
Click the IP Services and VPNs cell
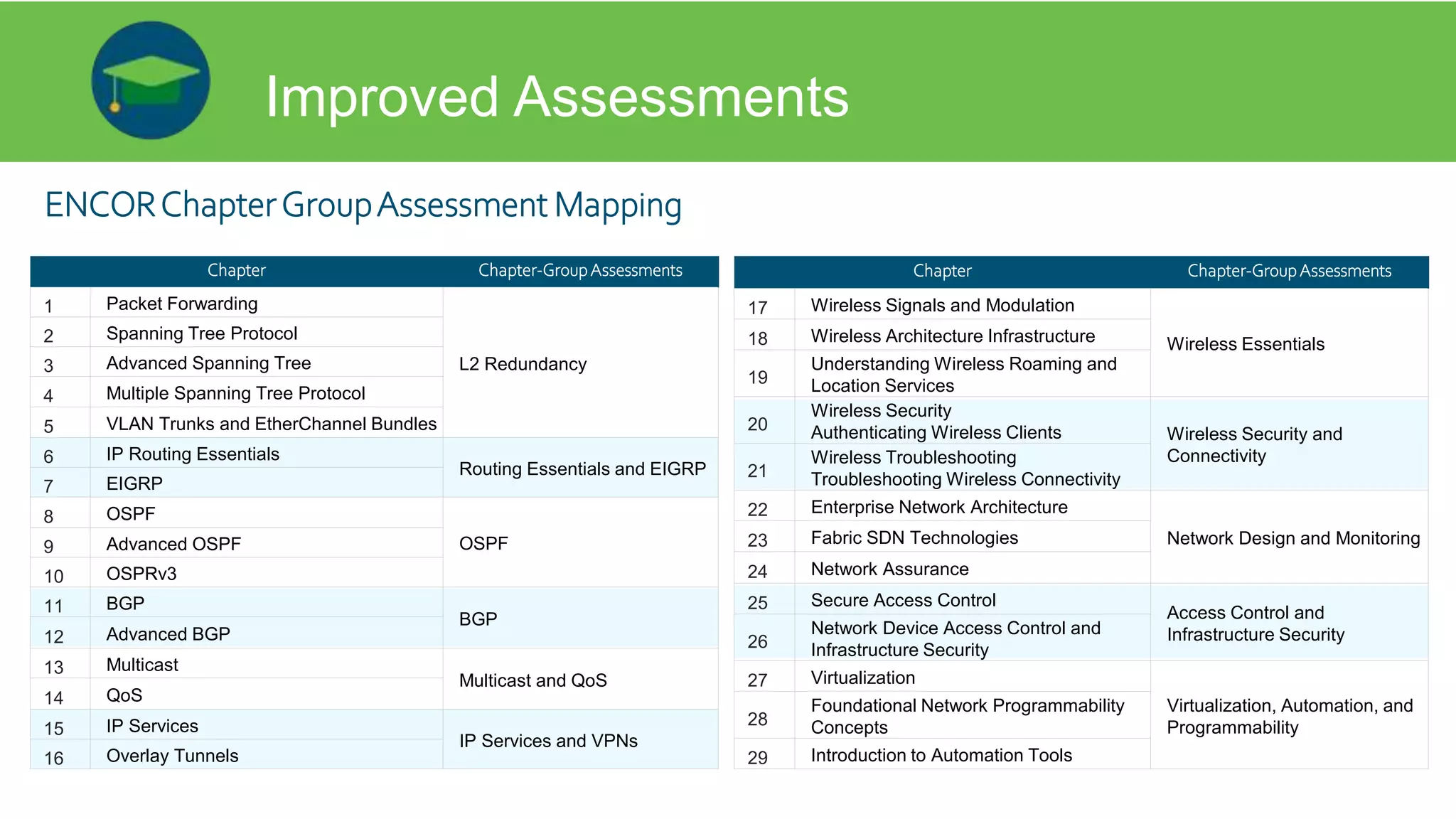tap(548, 741)
